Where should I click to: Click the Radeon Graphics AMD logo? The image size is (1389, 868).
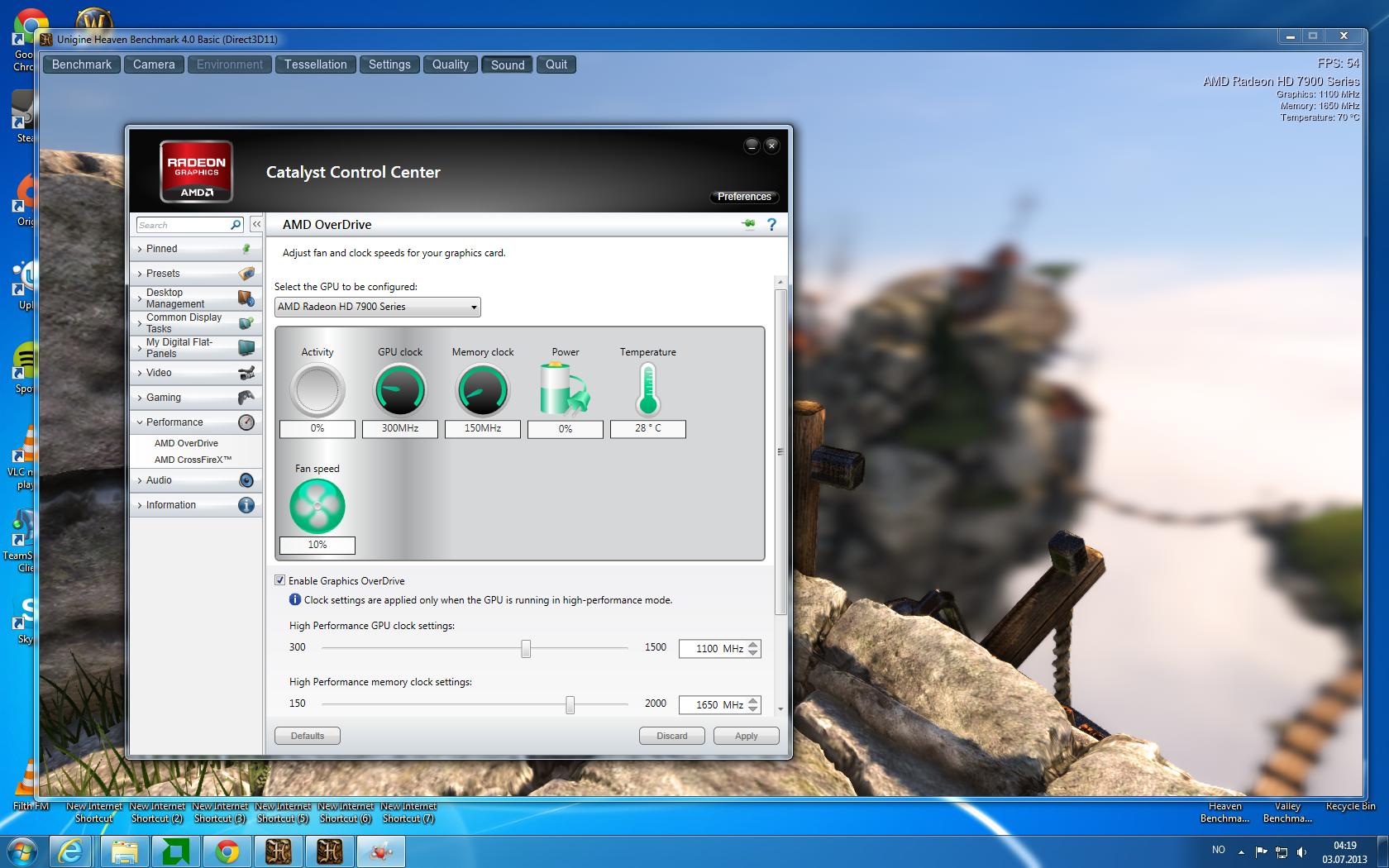(196, 172)
